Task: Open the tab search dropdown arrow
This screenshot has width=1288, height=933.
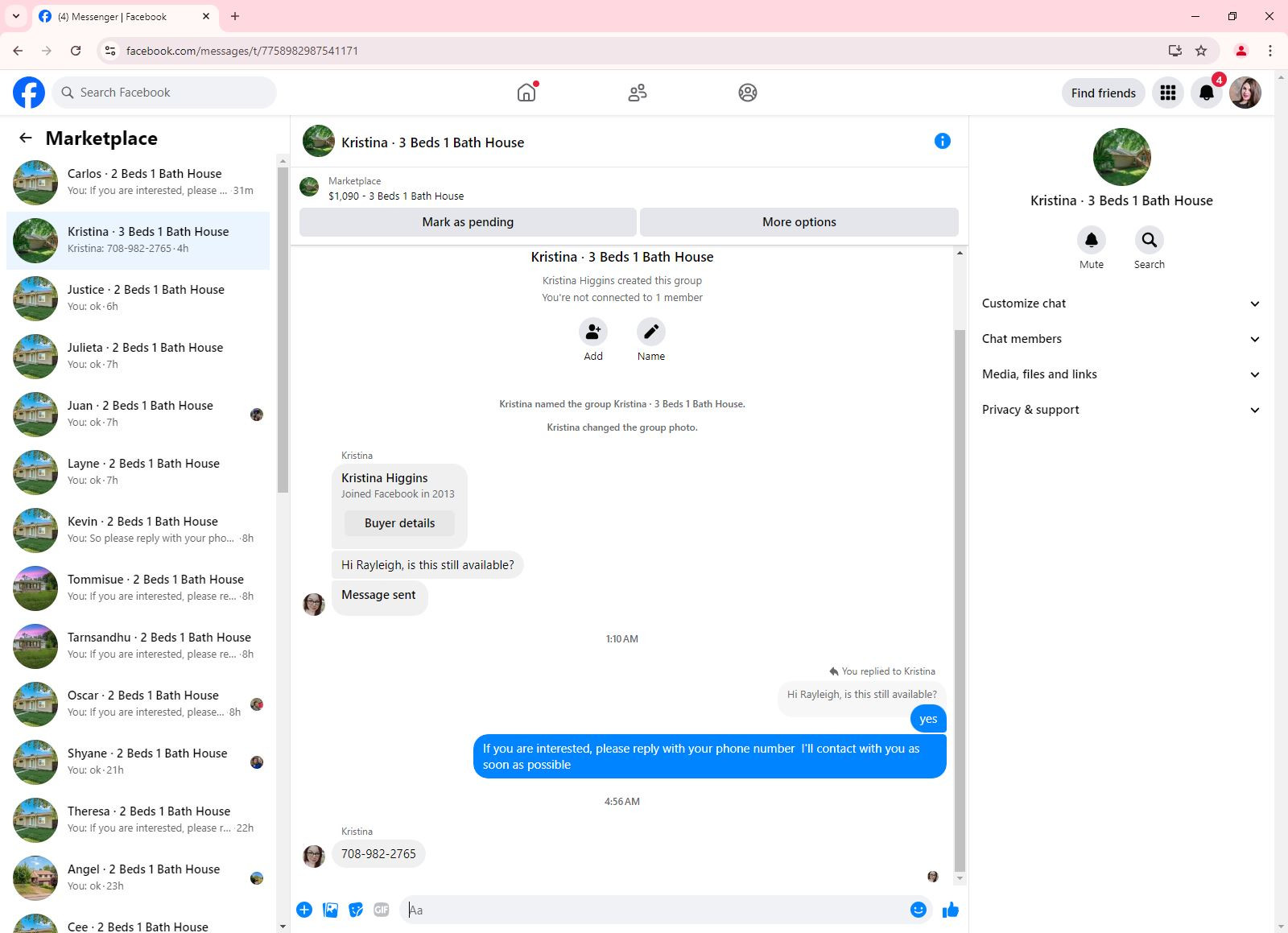Action: tap(16, 16)
